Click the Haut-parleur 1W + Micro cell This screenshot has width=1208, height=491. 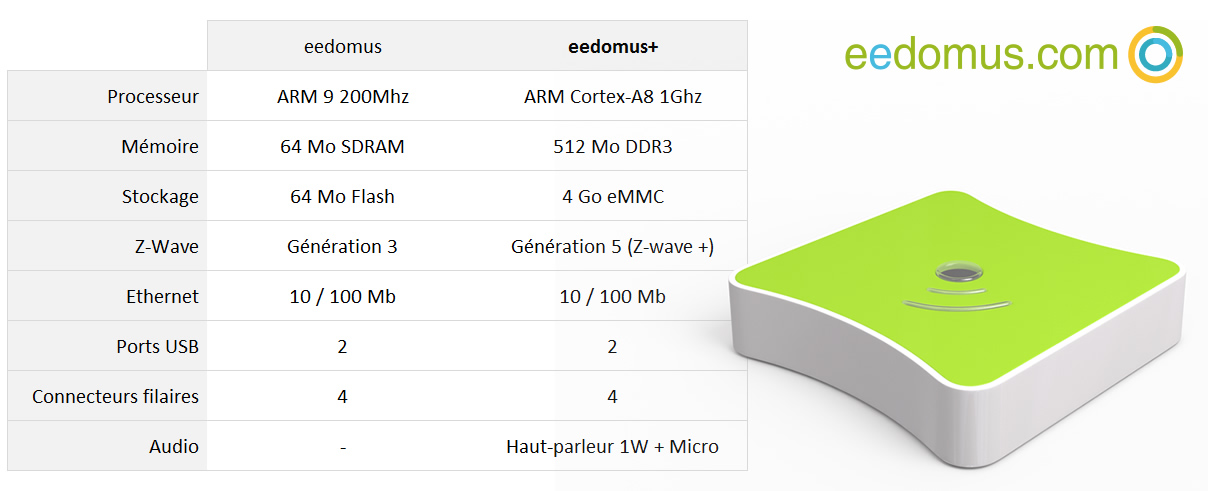[x=612, y=447]
